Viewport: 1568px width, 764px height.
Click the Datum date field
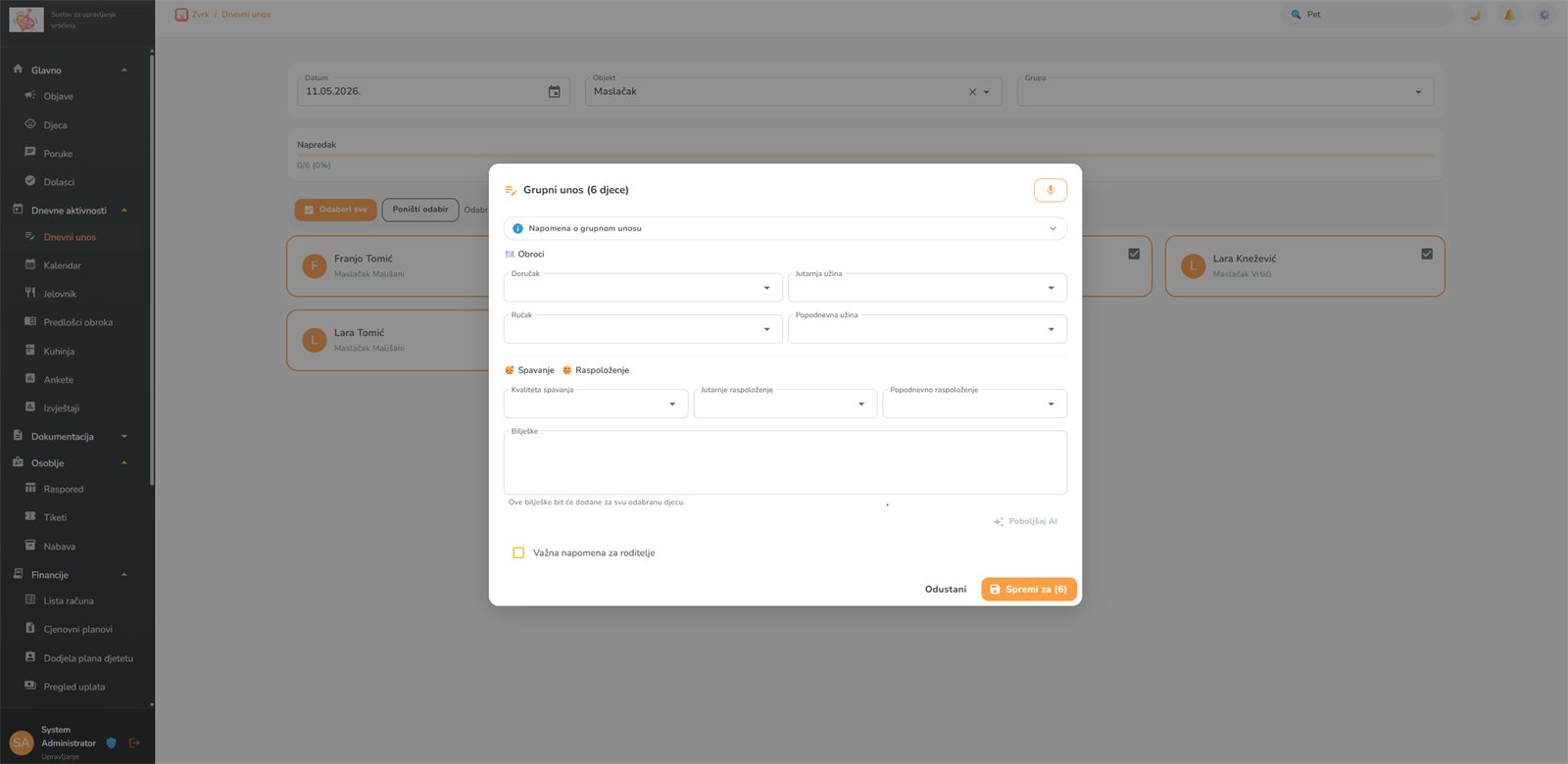tap(433, 92)
